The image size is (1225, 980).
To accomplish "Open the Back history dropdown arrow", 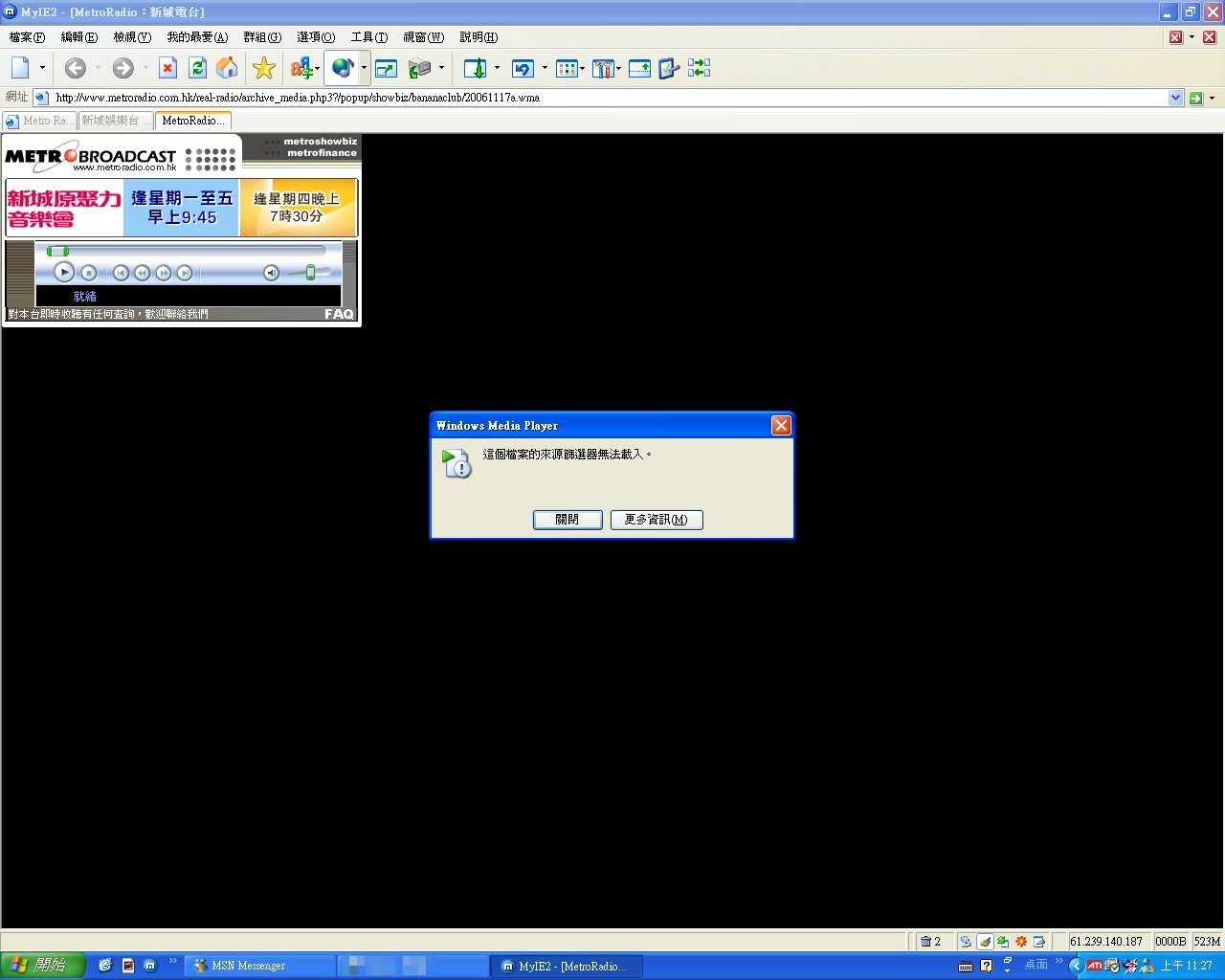I will [98, 68].
